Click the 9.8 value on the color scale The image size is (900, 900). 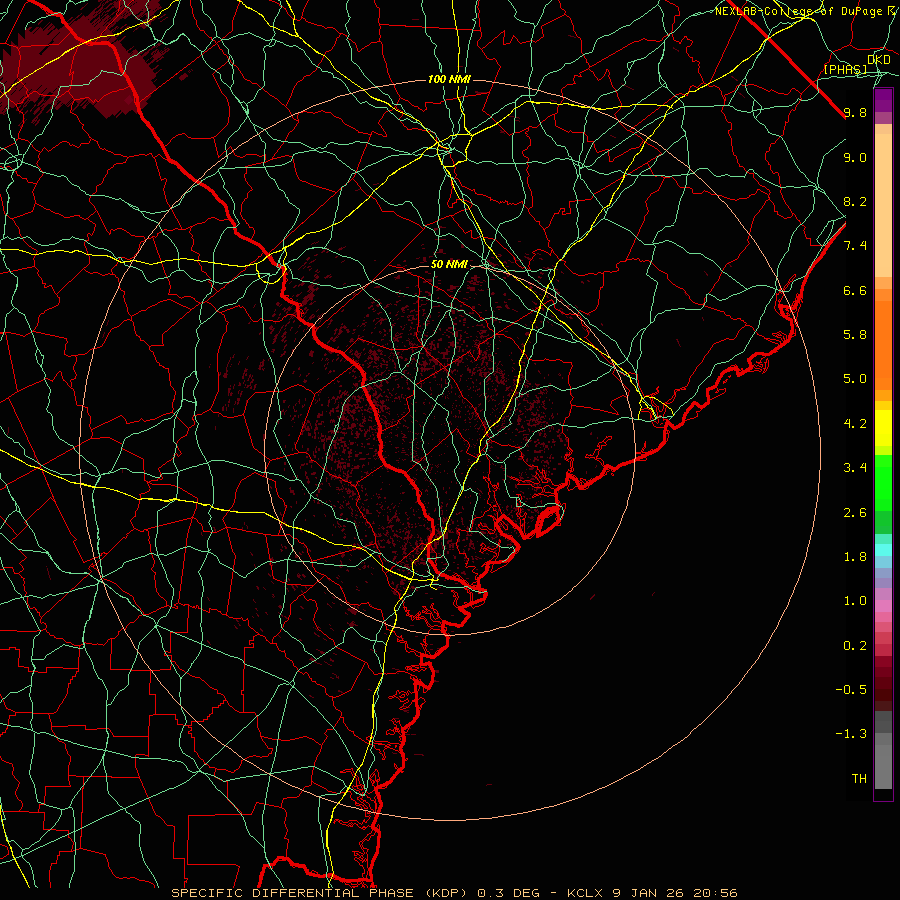point(855,112)
